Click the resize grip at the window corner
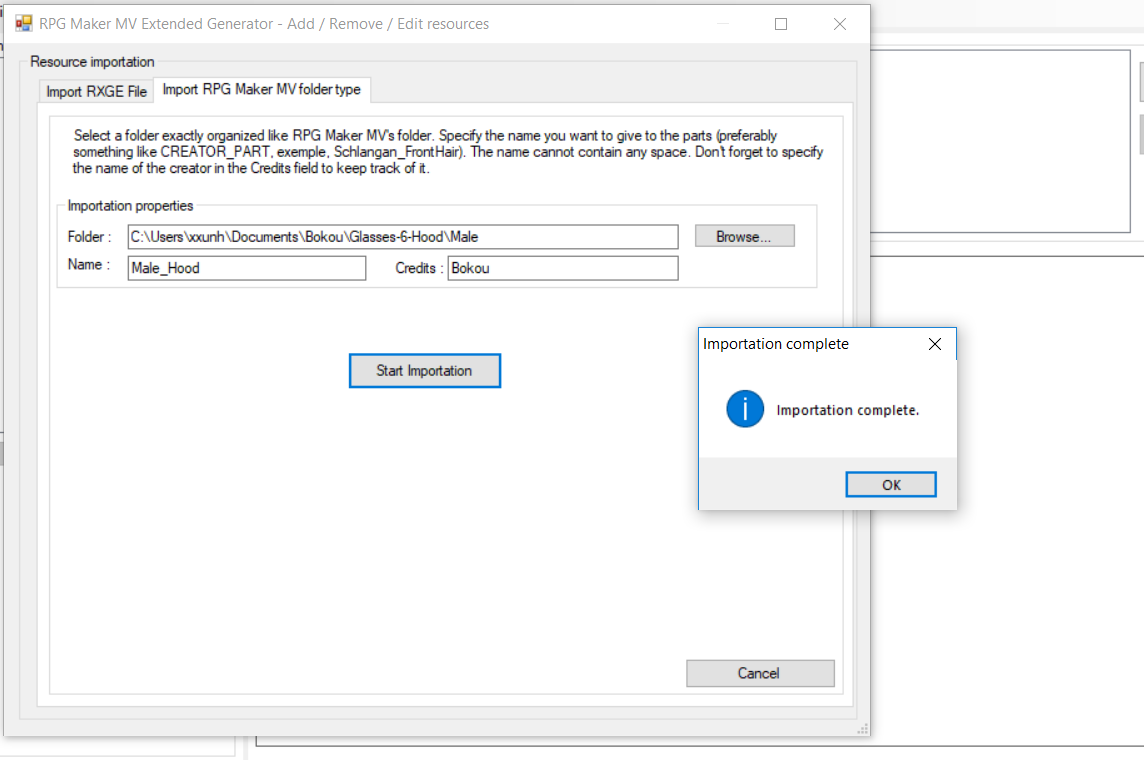Image resolution: width=1144 pixels, height=760 pixels. [x=863, y=729]
